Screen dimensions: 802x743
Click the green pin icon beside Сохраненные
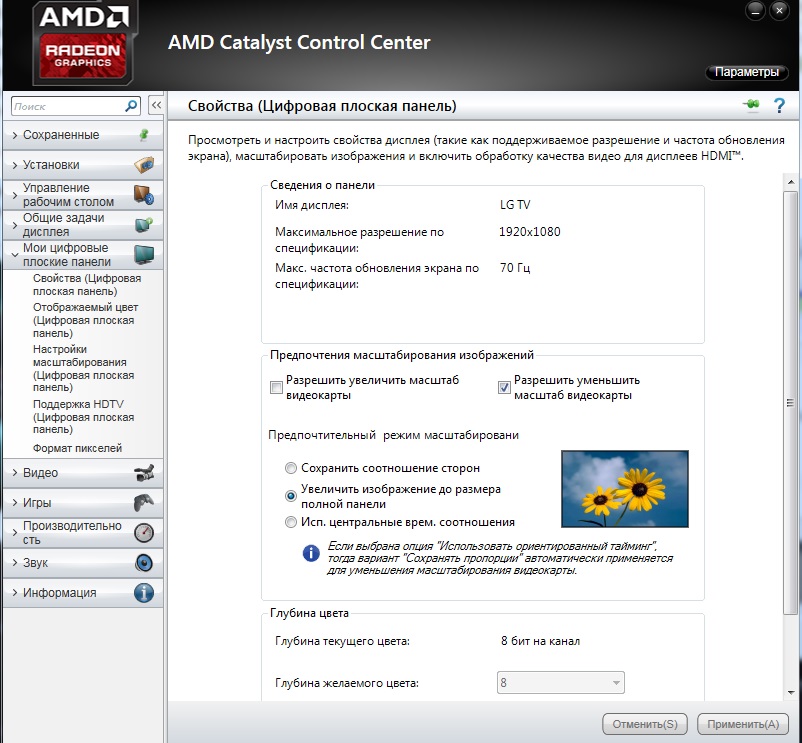[x=144, y=135]
